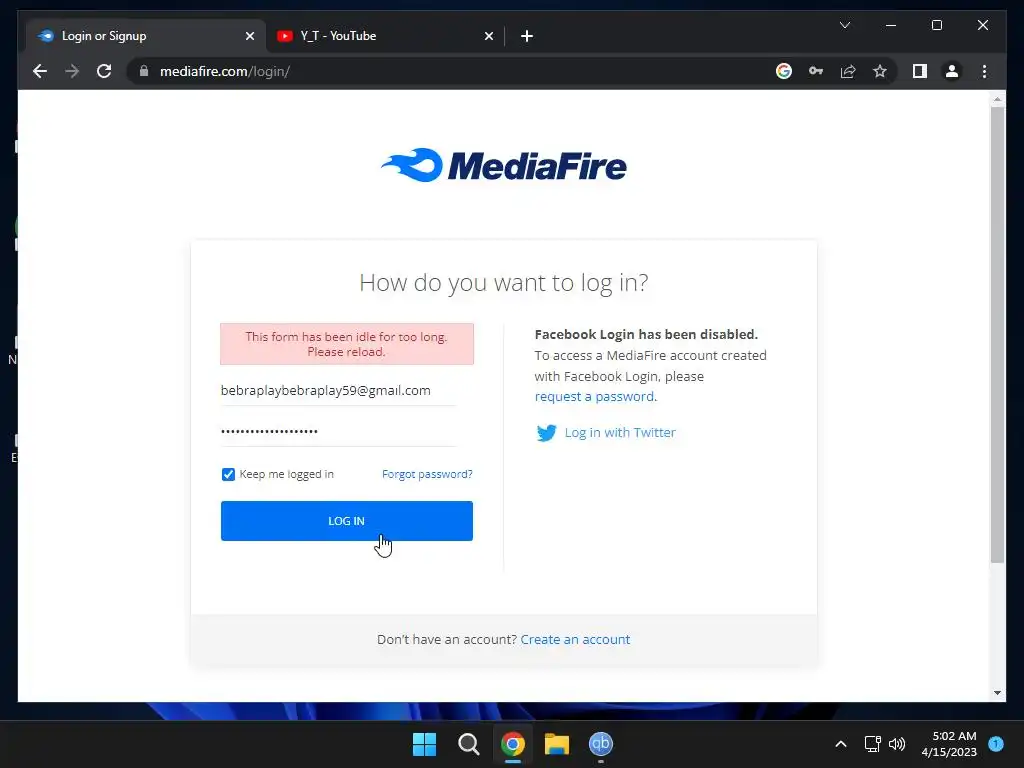1024x768 pixels.
Task: Bookmark this page with the star icon
Action: 880,71
